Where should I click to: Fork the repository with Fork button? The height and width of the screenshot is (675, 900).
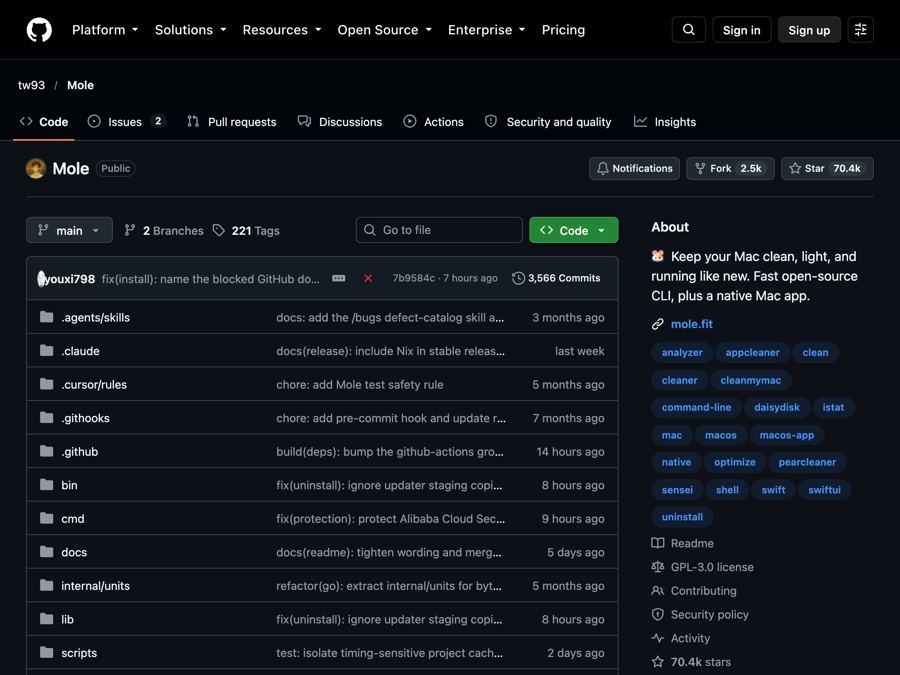(730, 168)
